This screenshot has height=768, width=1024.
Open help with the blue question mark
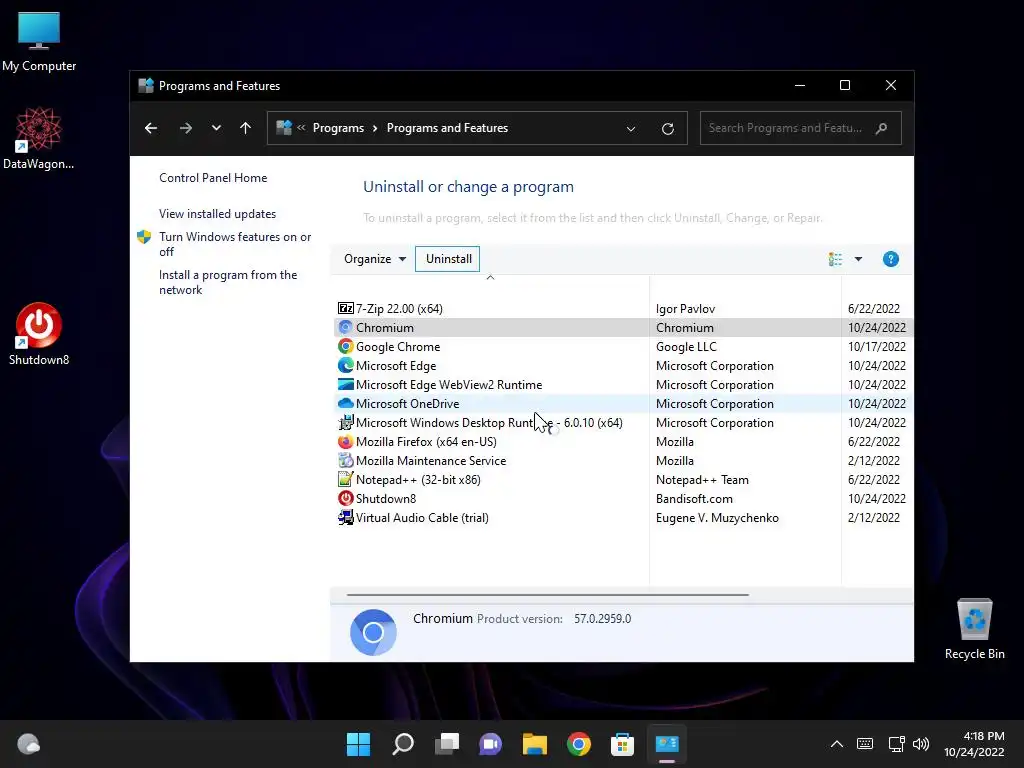[x=891, y=259]
